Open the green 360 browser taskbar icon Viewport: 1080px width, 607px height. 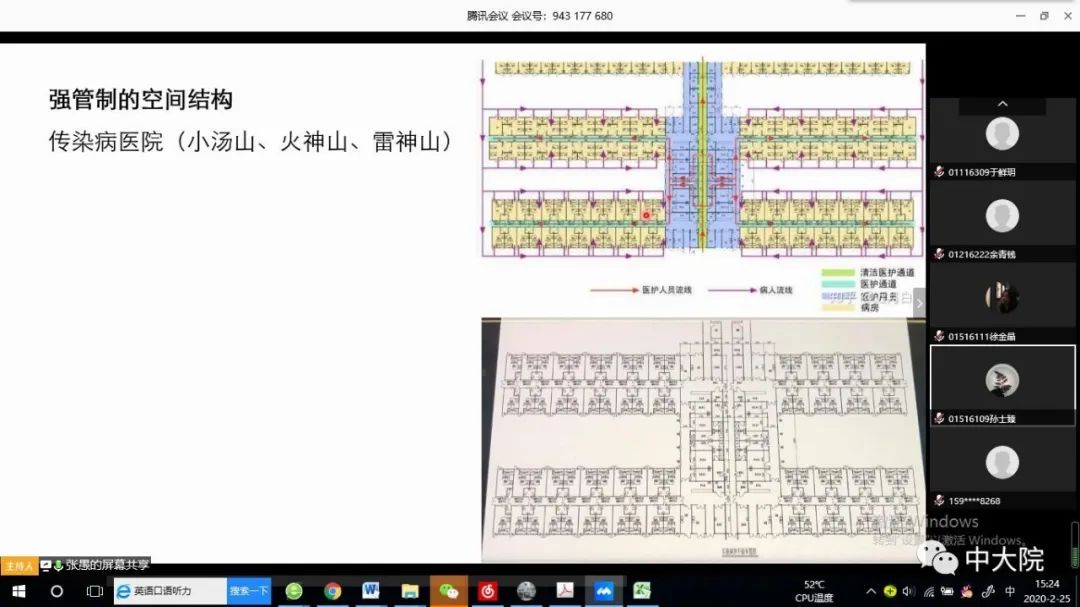tap(294, 591)
